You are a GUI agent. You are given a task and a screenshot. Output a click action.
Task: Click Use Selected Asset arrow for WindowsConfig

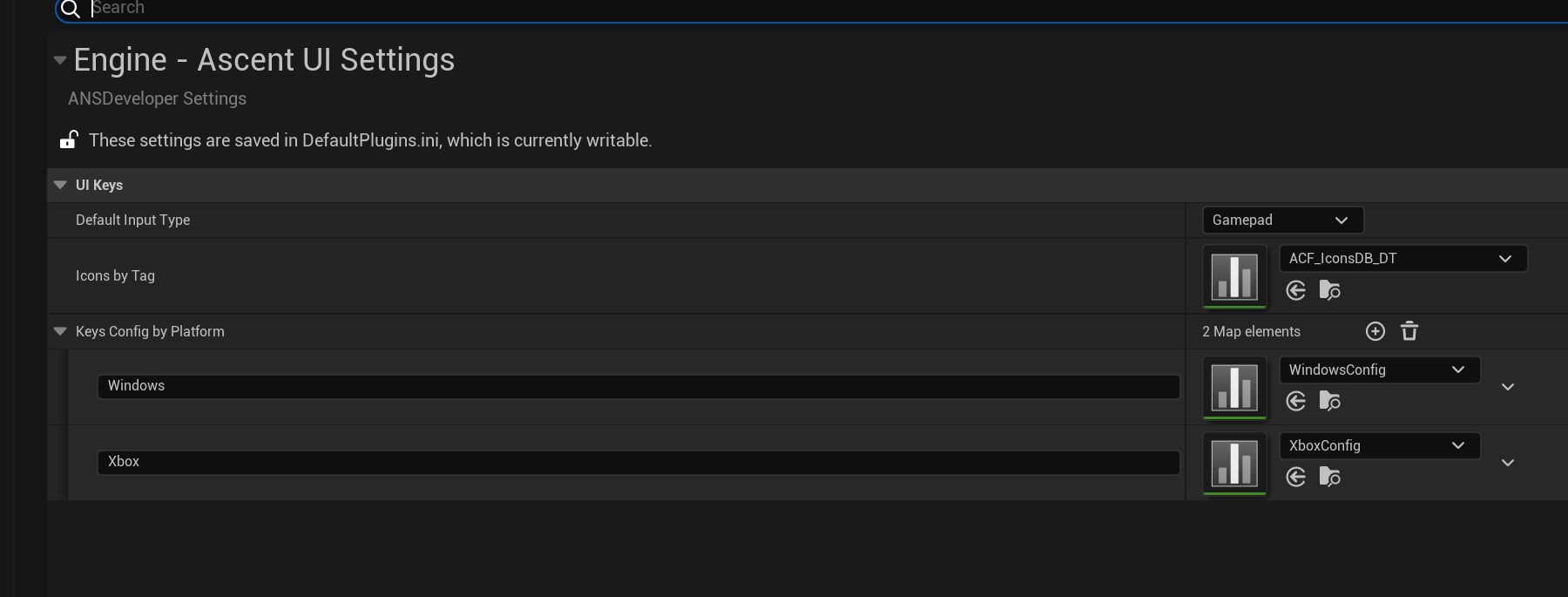pyautogui.click(x=1295, y=401)
